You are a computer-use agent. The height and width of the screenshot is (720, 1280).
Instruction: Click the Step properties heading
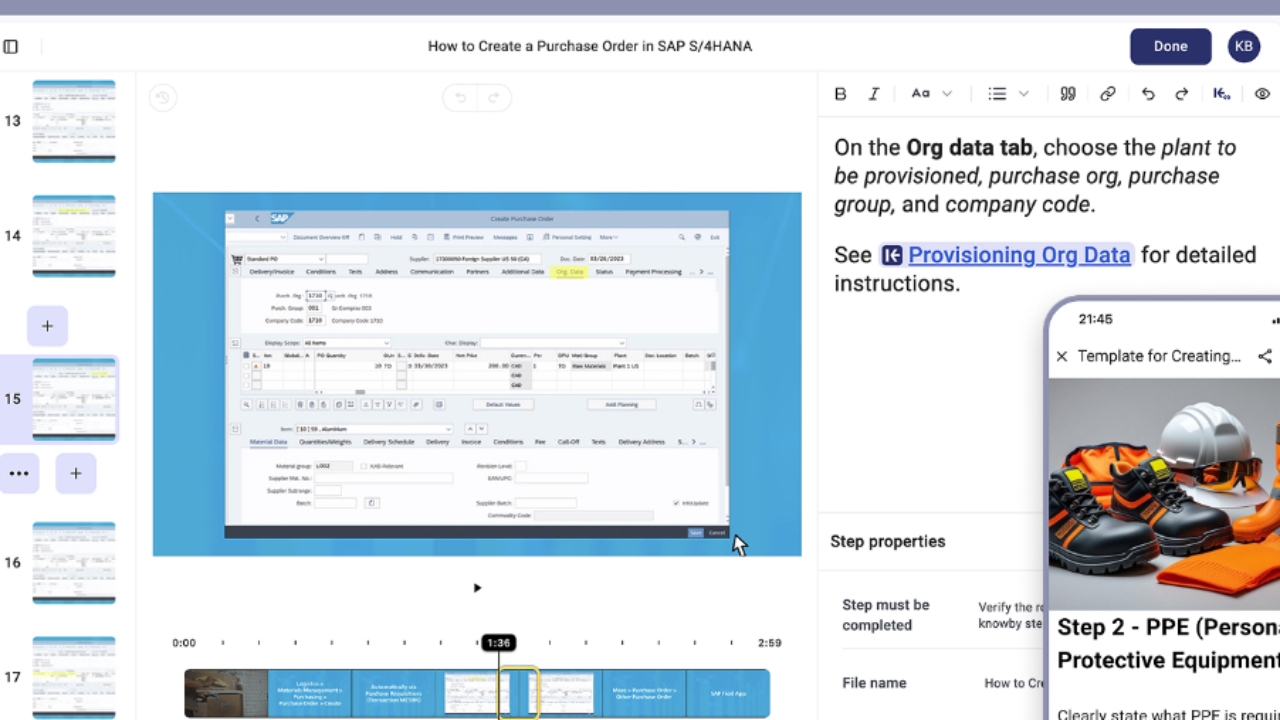pyautogui.click(x=887, y=541)
